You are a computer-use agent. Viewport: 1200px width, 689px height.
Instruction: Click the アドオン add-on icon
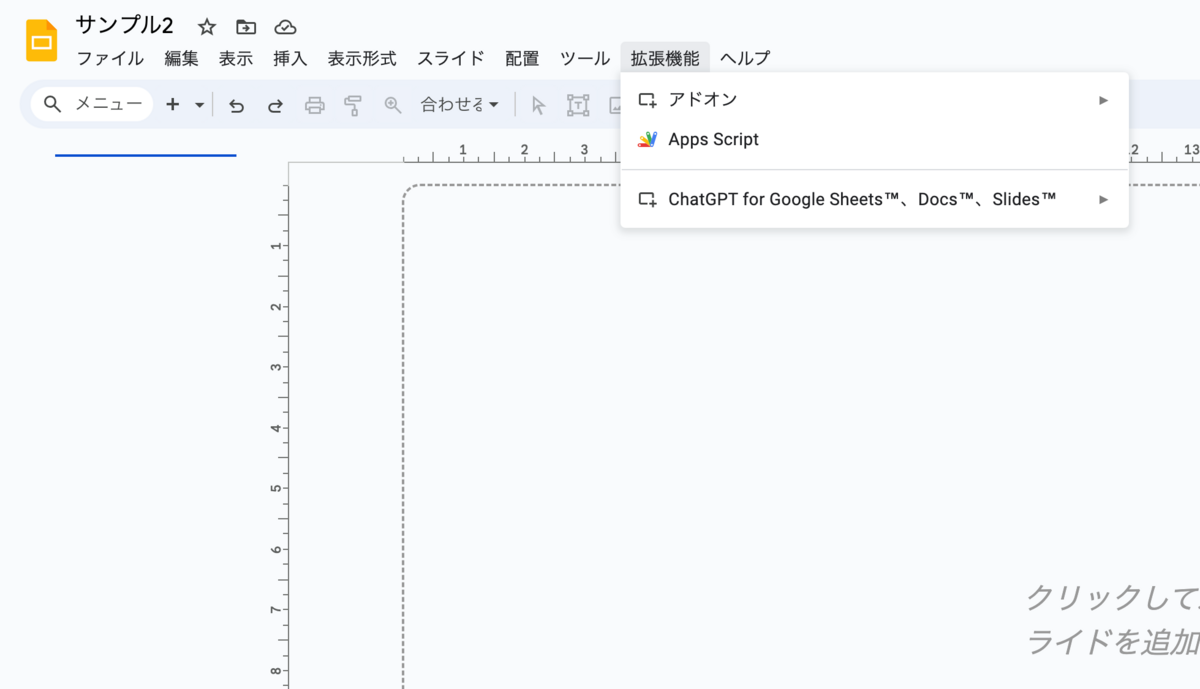[648, 100]
